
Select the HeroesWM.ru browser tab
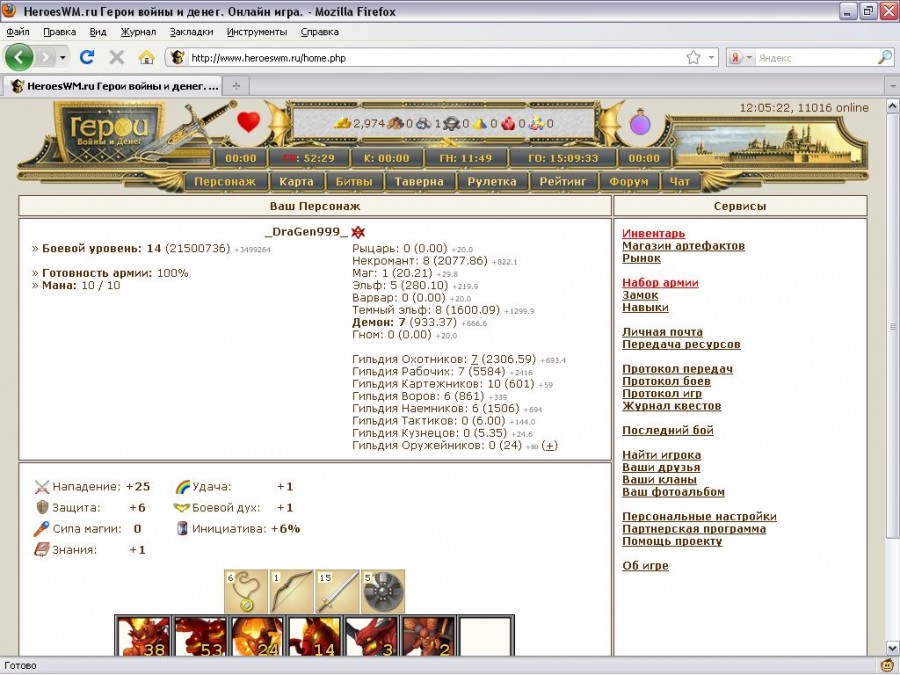coord(112,86)
